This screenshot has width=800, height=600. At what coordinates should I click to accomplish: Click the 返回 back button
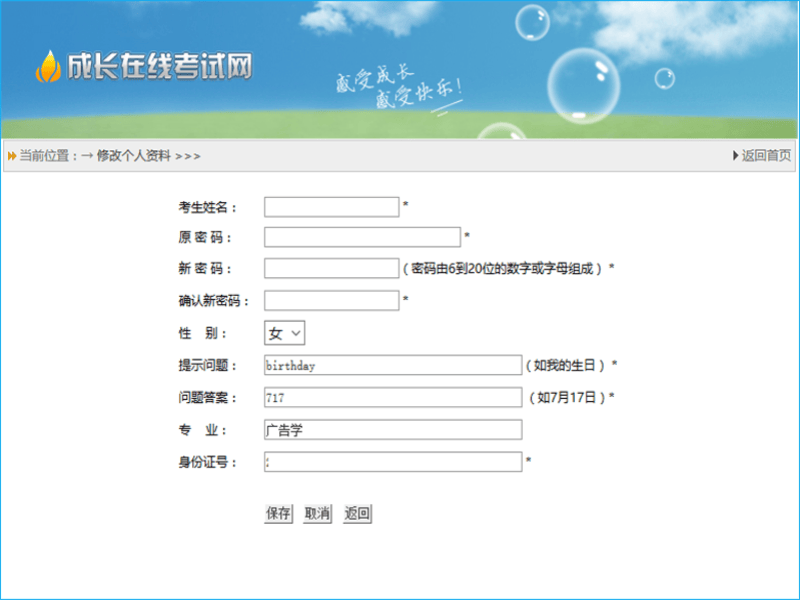tap(357, 514)
